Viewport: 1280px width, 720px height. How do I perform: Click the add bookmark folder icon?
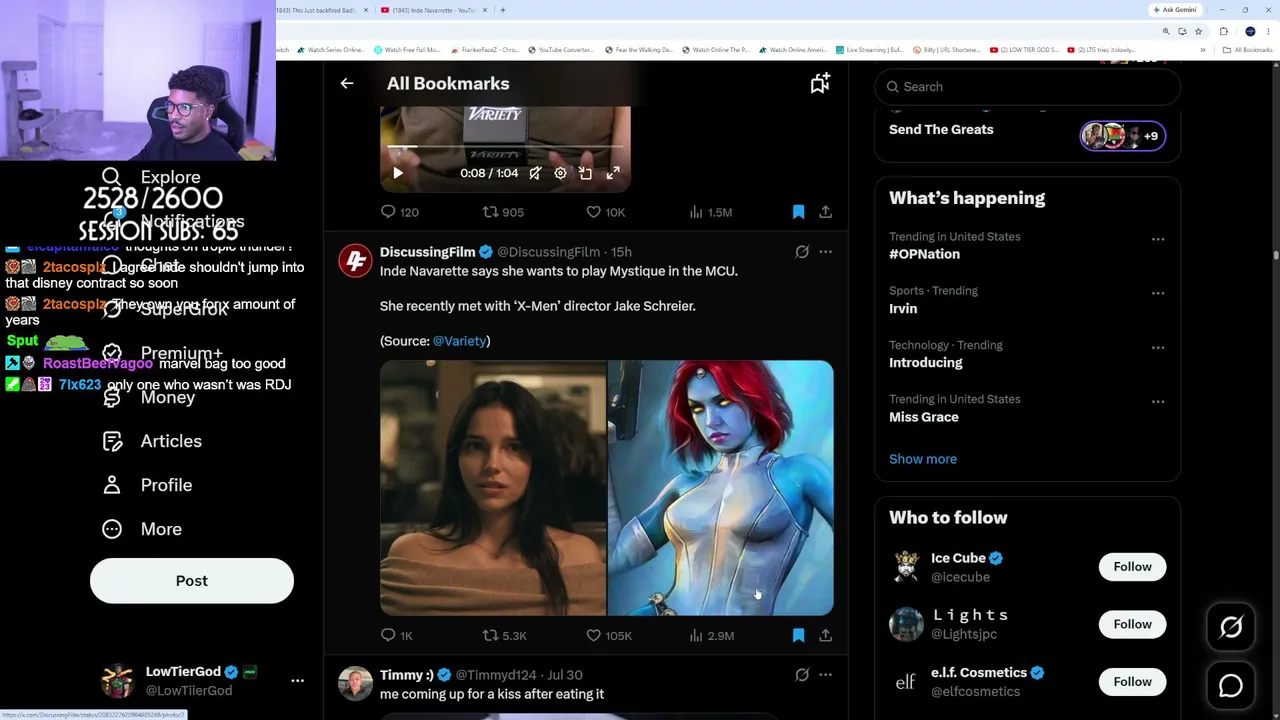pyautogui.click(x=820, y=84)
